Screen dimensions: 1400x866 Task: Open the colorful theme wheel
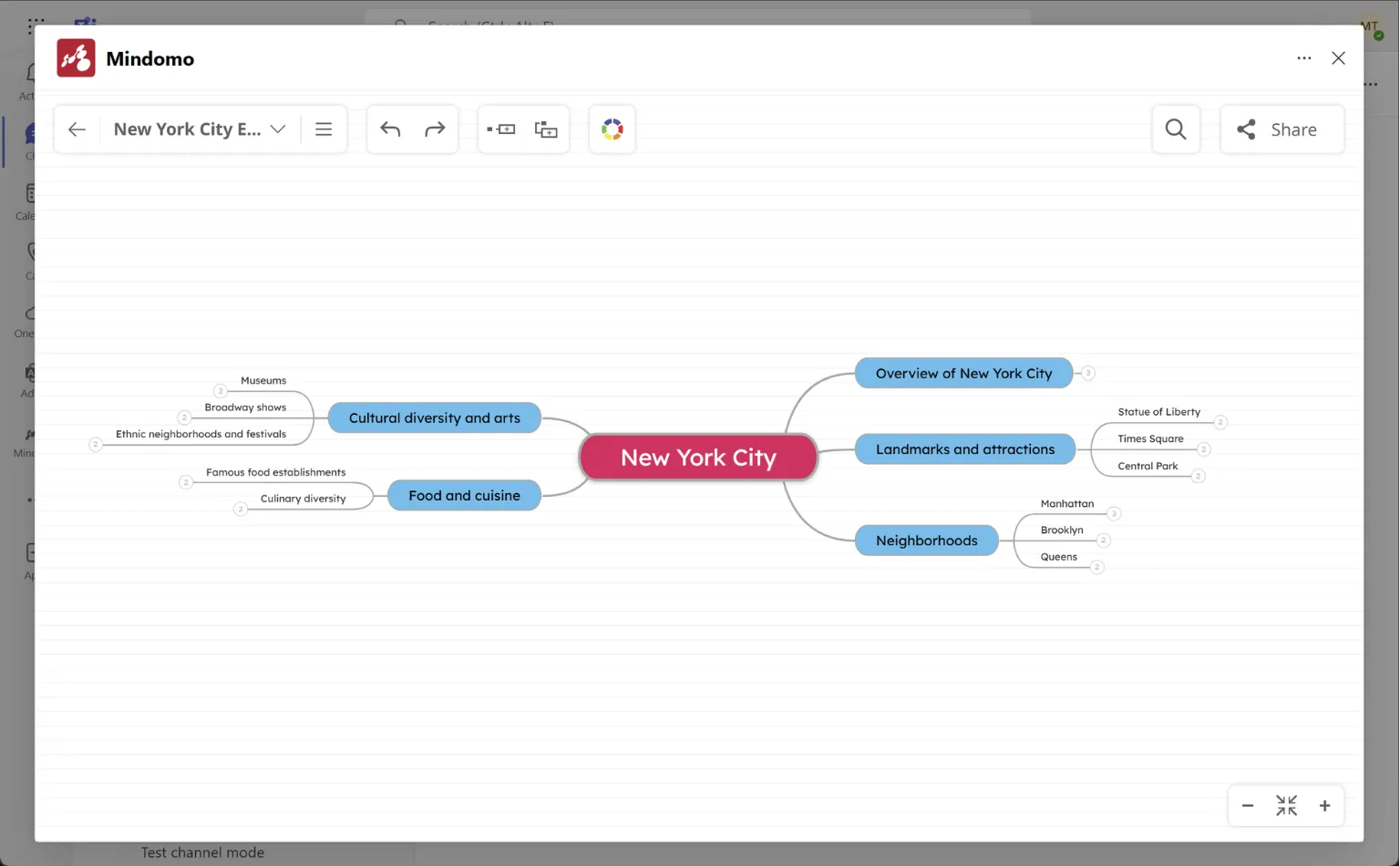612,129
